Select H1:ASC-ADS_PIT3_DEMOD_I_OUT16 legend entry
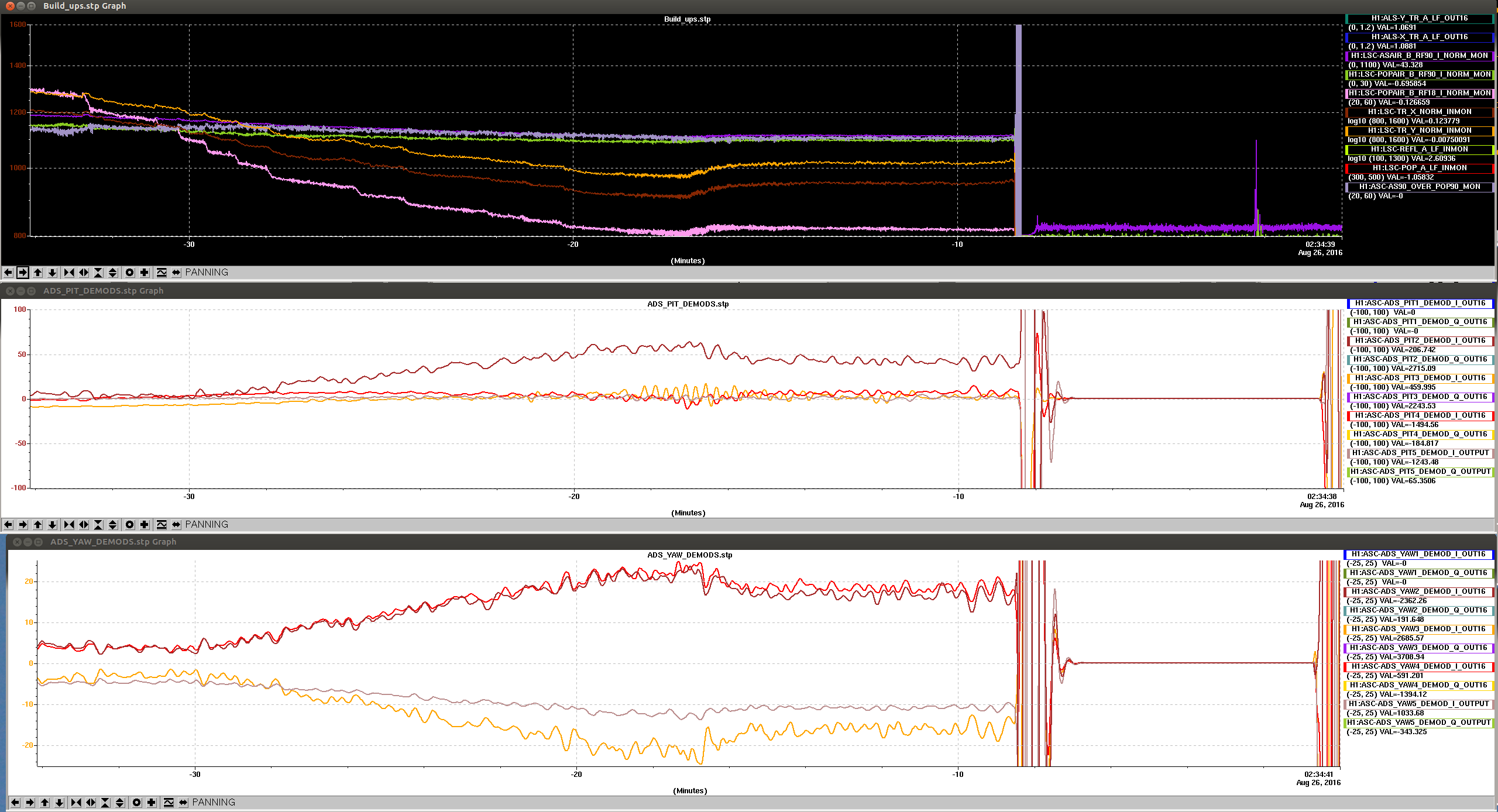The image size is (1498, 812). pos(1420,378)
